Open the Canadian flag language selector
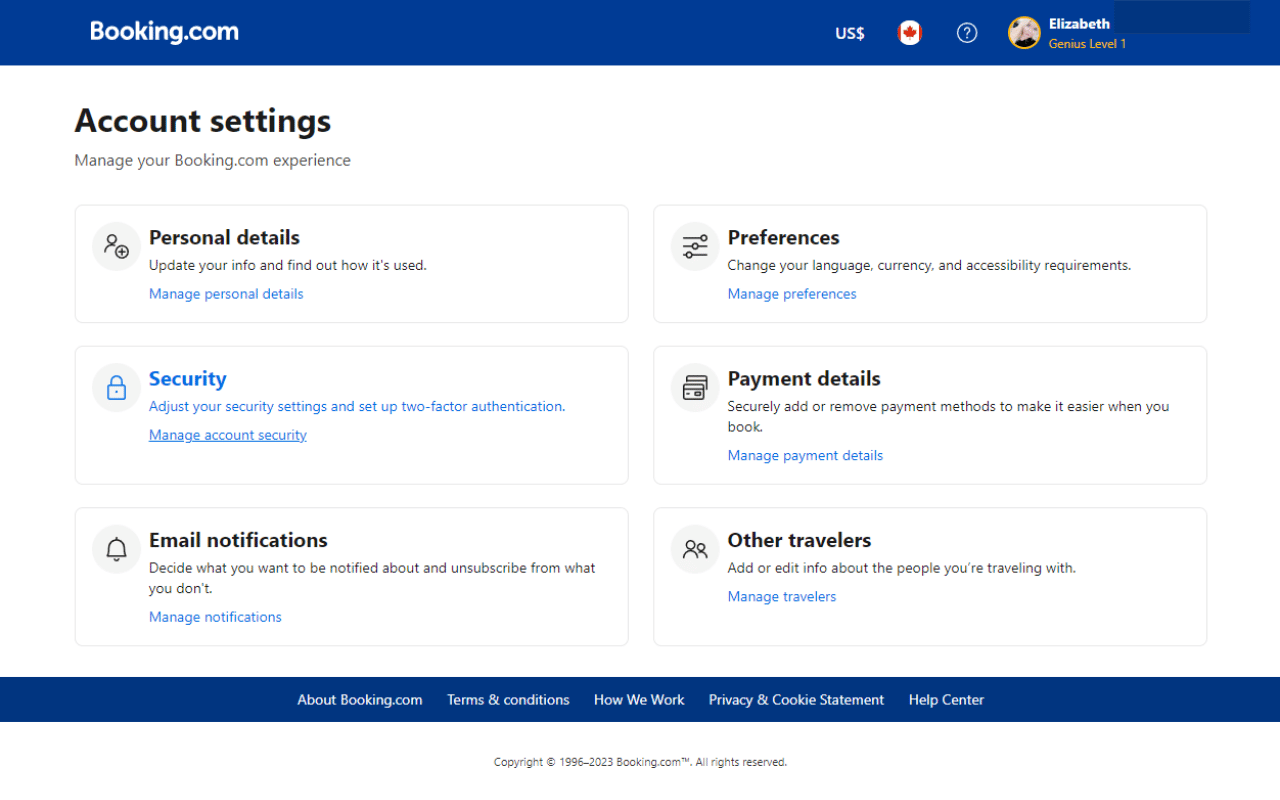 click(x=909, y=32)
